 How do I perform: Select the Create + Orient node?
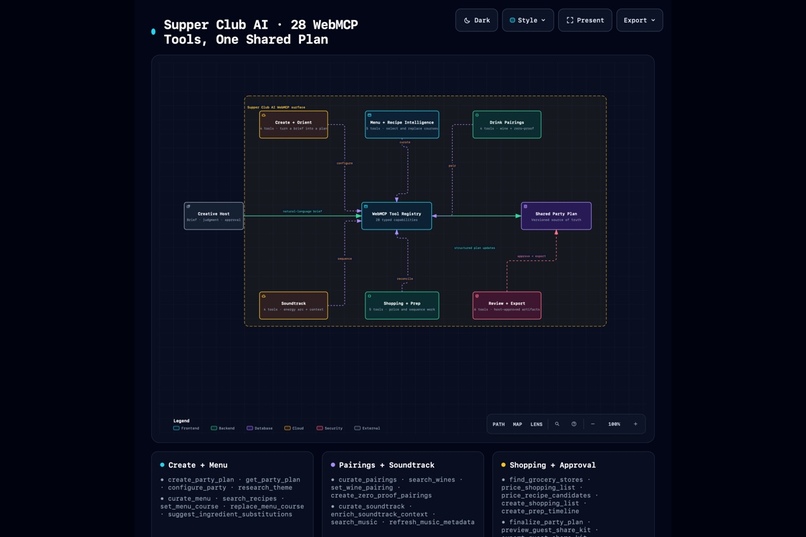click(x=294, y=124)
